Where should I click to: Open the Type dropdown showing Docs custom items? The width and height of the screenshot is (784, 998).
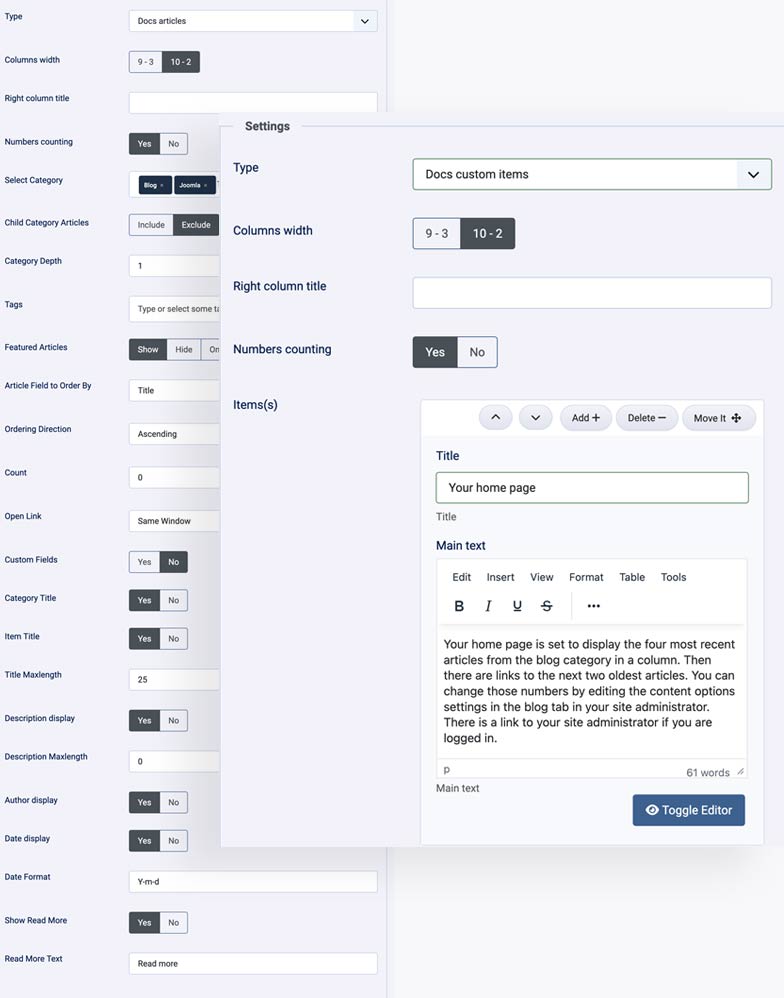(594, 174)
